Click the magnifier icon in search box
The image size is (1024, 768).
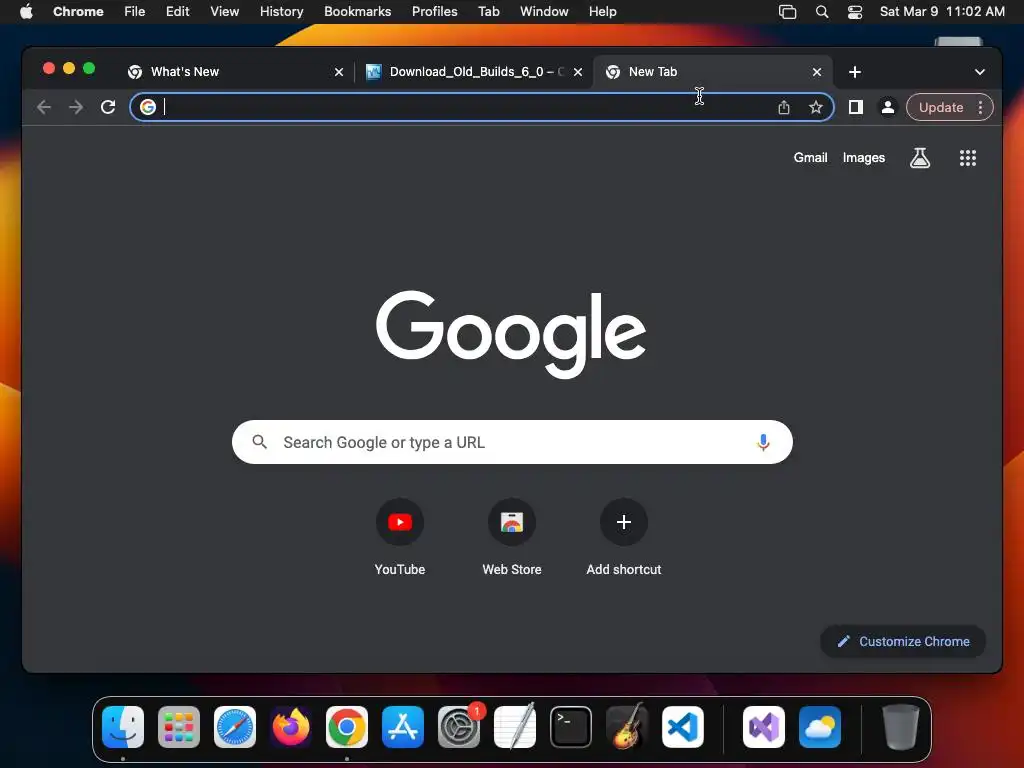click(x=259, y=442)
